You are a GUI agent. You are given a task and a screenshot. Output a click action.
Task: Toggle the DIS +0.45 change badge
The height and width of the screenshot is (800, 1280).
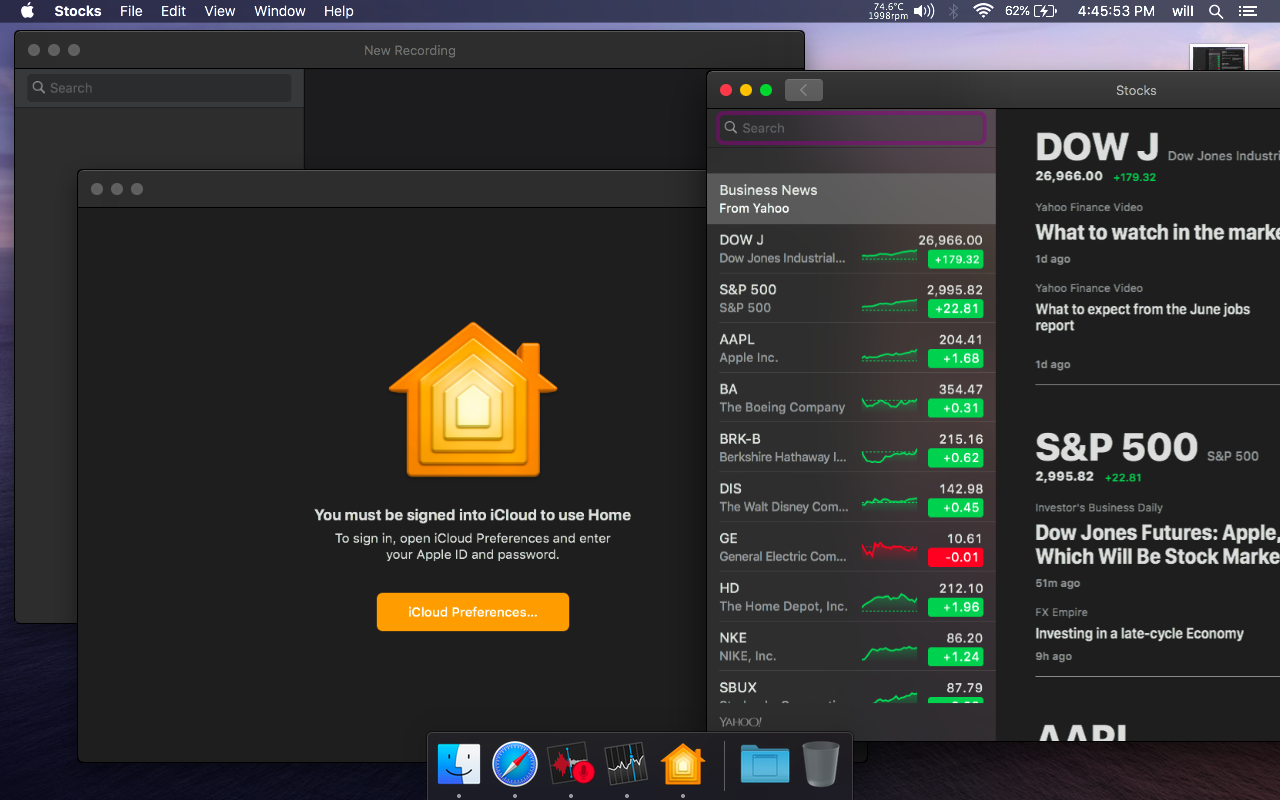coord(955,507)
